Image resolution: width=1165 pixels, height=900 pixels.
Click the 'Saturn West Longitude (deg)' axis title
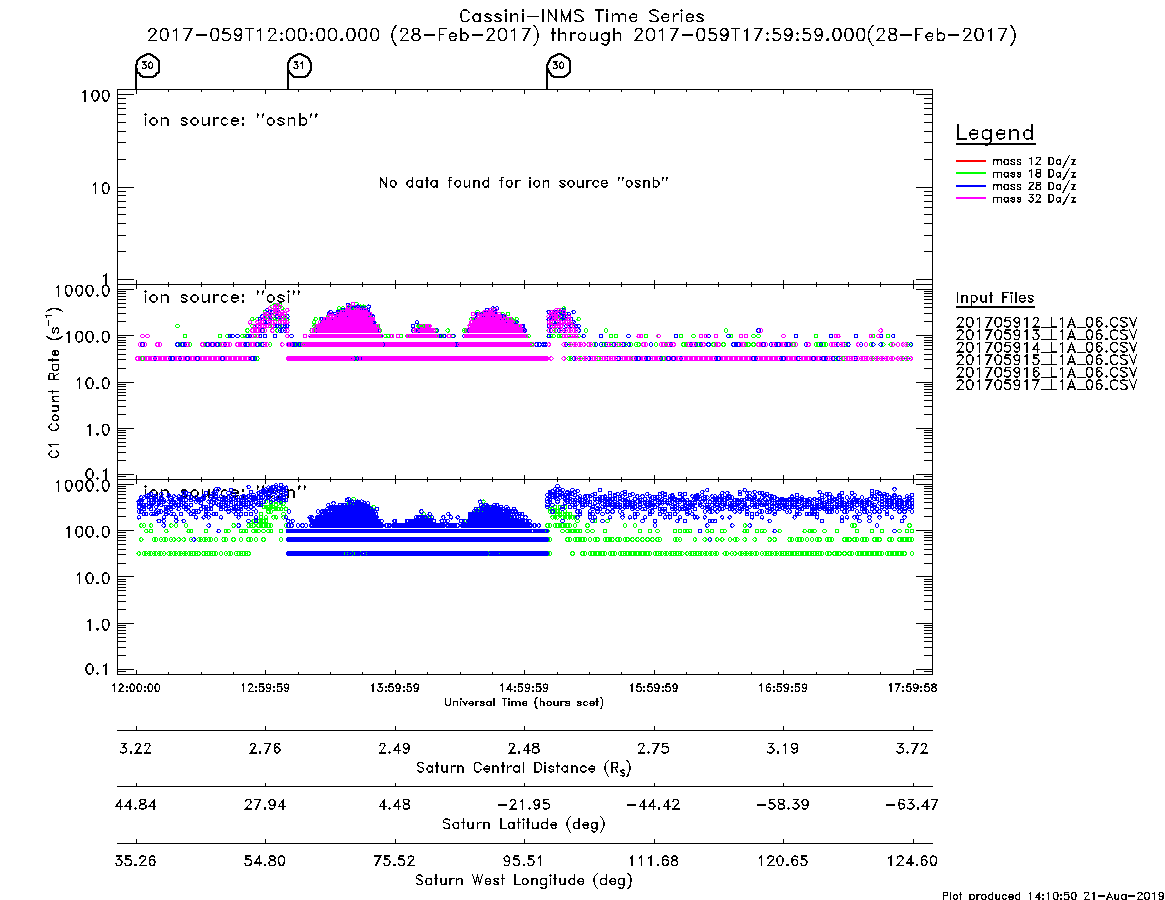(x=524, y=881)
